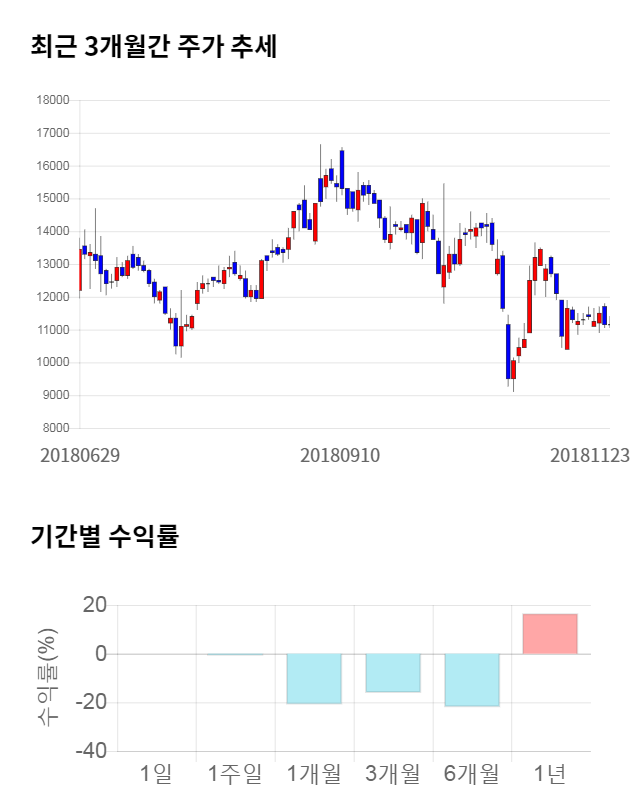Select the 1년 period label

550,773
